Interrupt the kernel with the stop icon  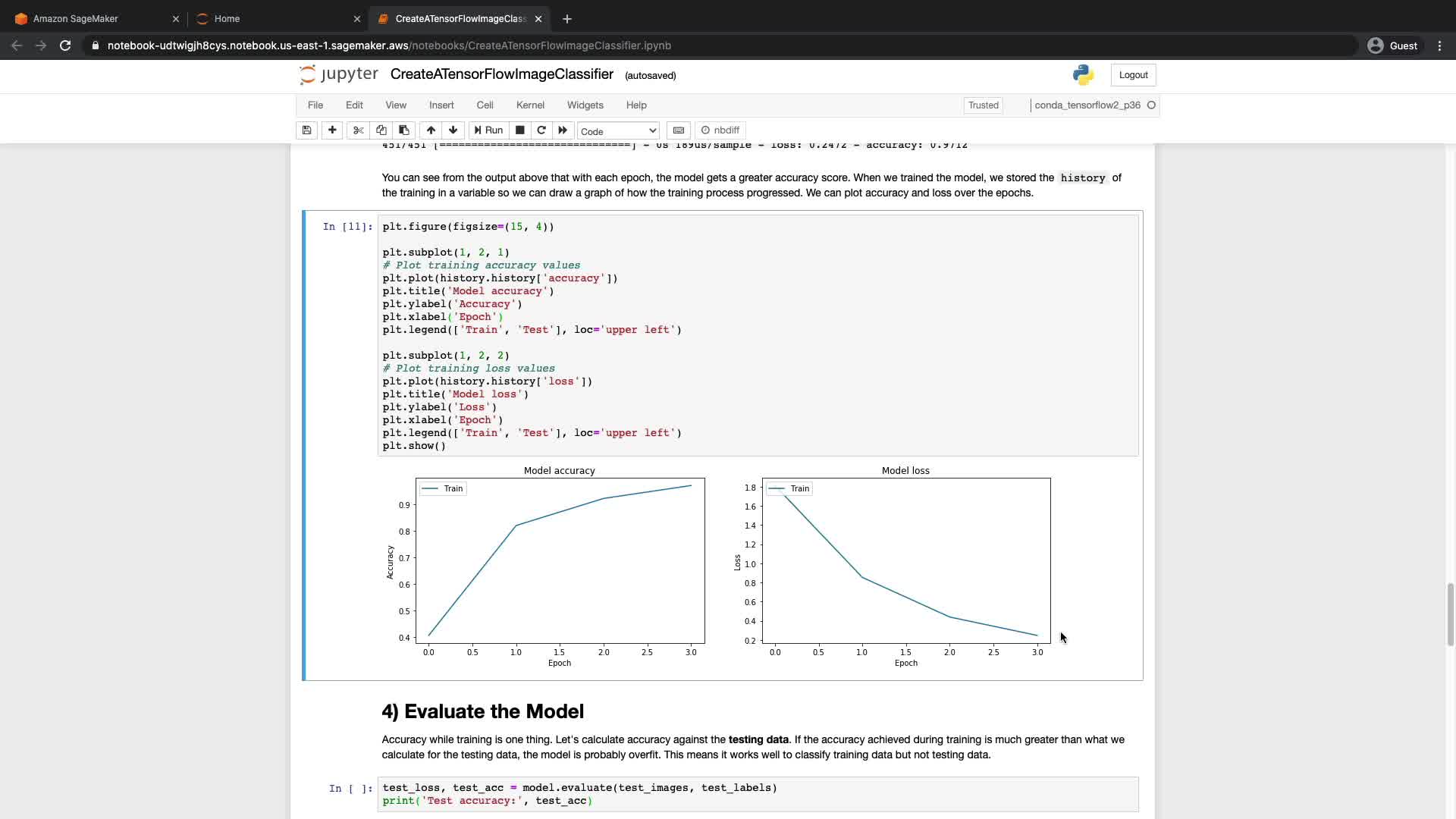(x=519, y=130)
